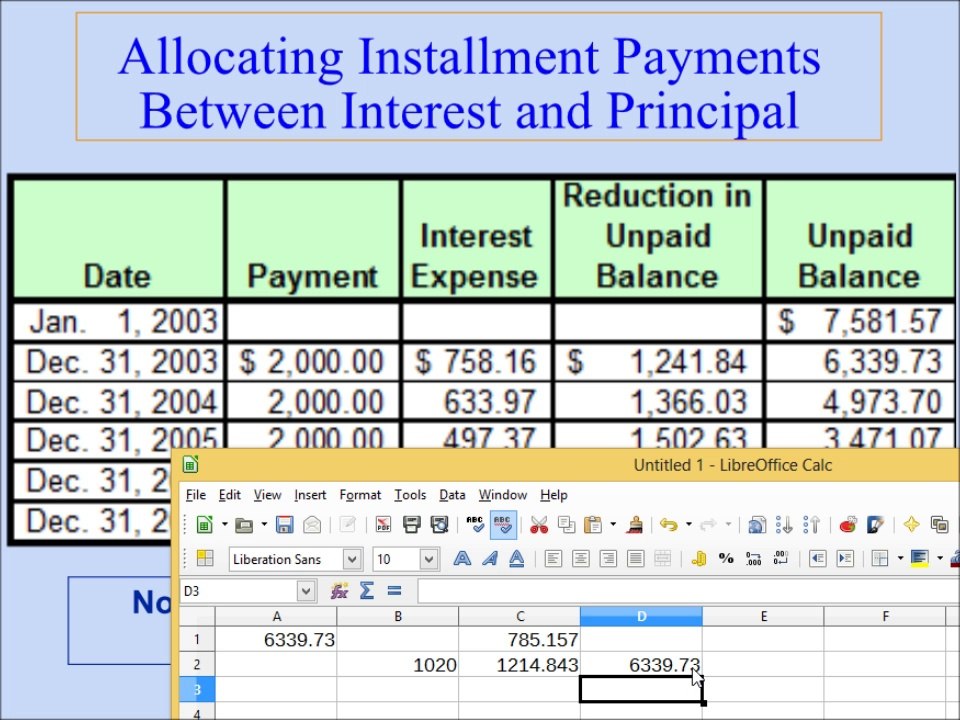
Task: Activate the Format Paintbrush icon
Action: 635,525
